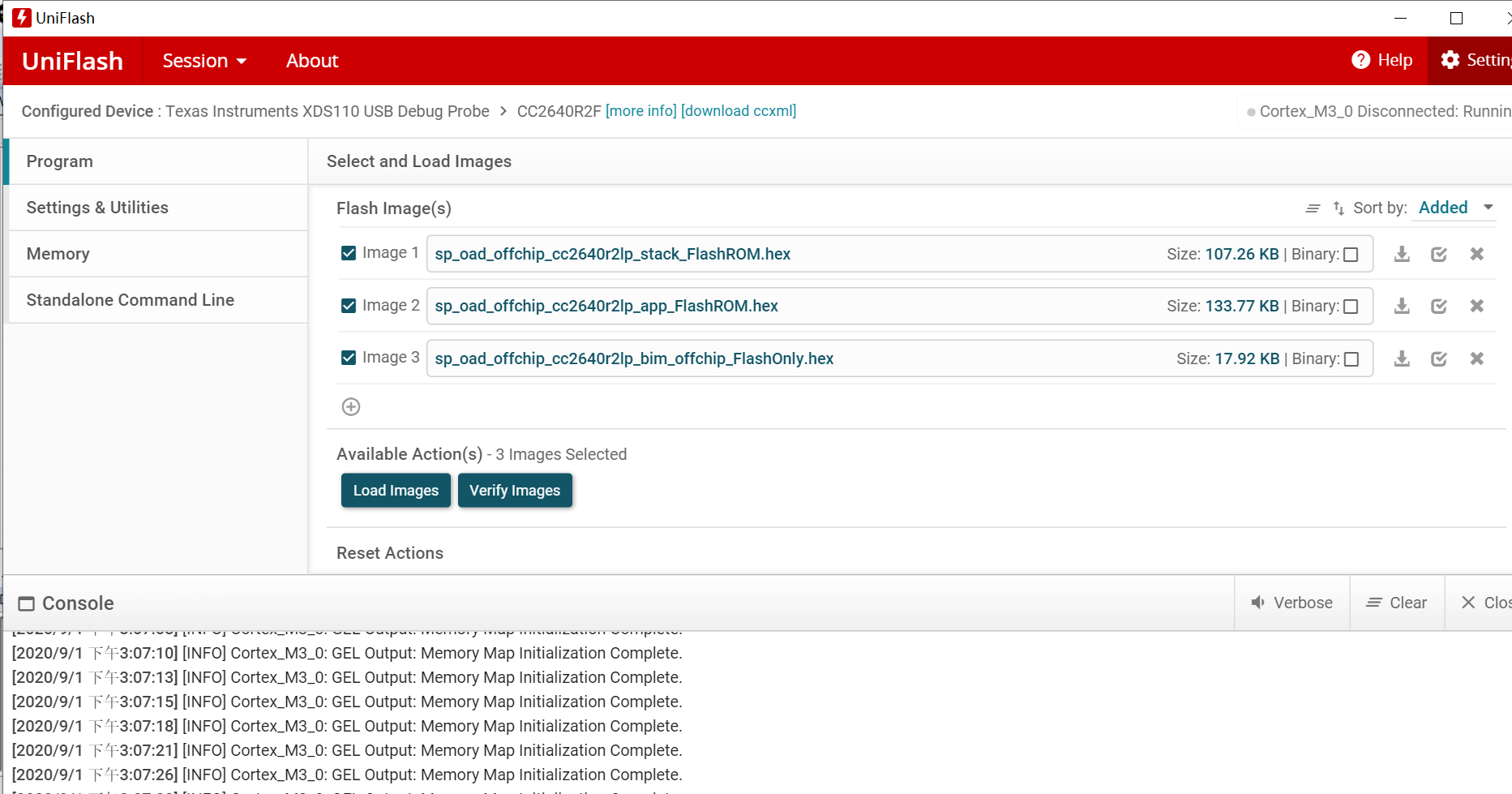
Task: Open the [more info] link for CC2640R2F
Action: click(641, 111)
